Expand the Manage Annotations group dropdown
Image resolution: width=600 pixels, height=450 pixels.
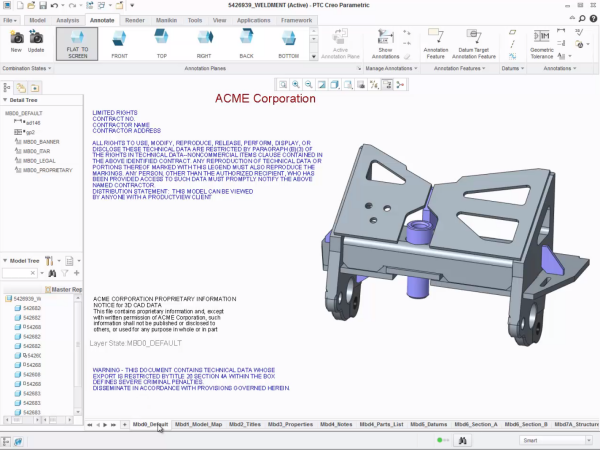[391, 68]
